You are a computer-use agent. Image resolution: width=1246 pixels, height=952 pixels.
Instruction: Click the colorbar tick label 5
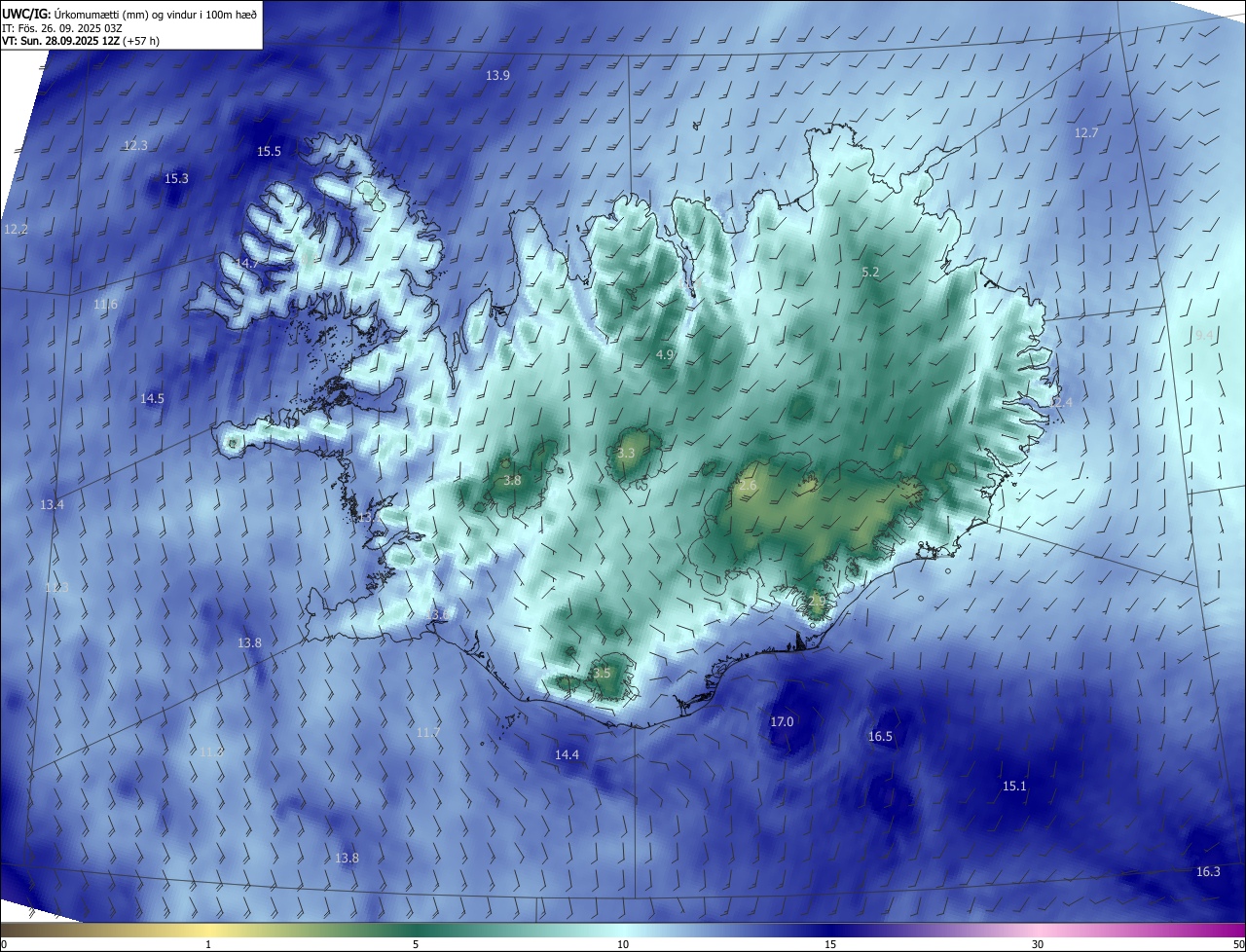[x=416, y=944]
